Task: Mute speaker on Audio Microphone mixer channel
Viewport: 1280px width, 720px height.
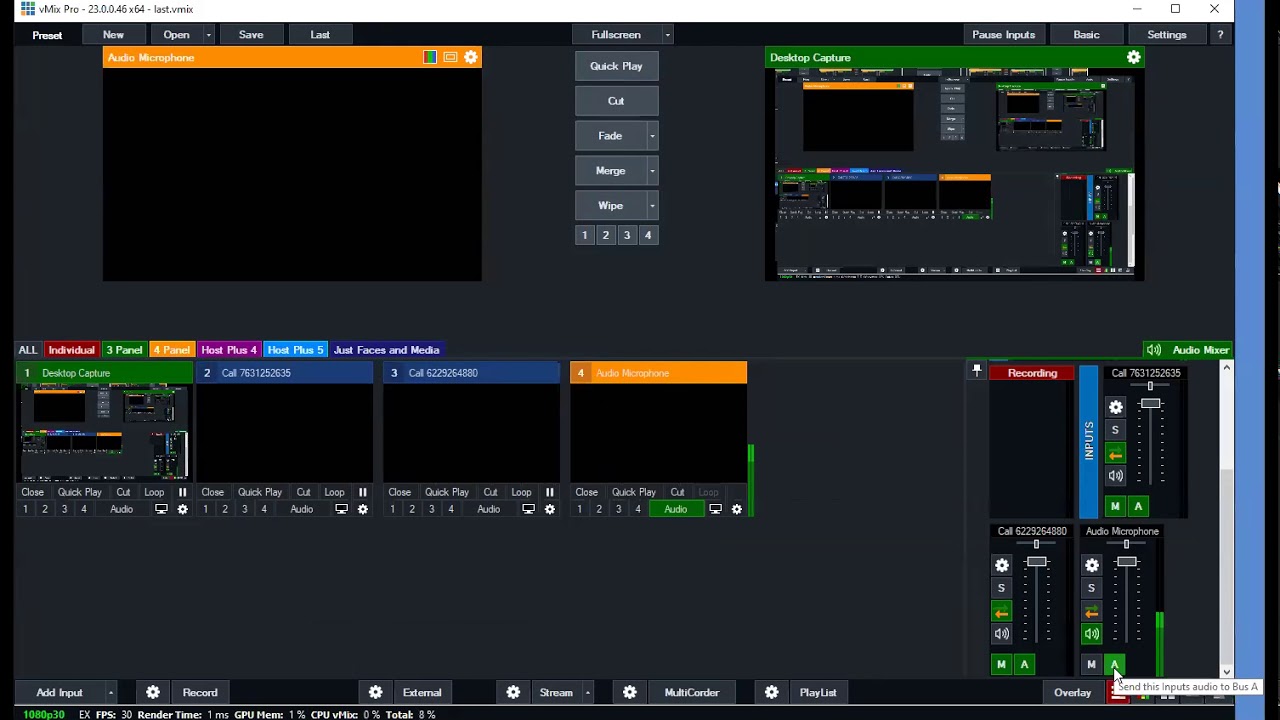Action: pos(1092,634)
